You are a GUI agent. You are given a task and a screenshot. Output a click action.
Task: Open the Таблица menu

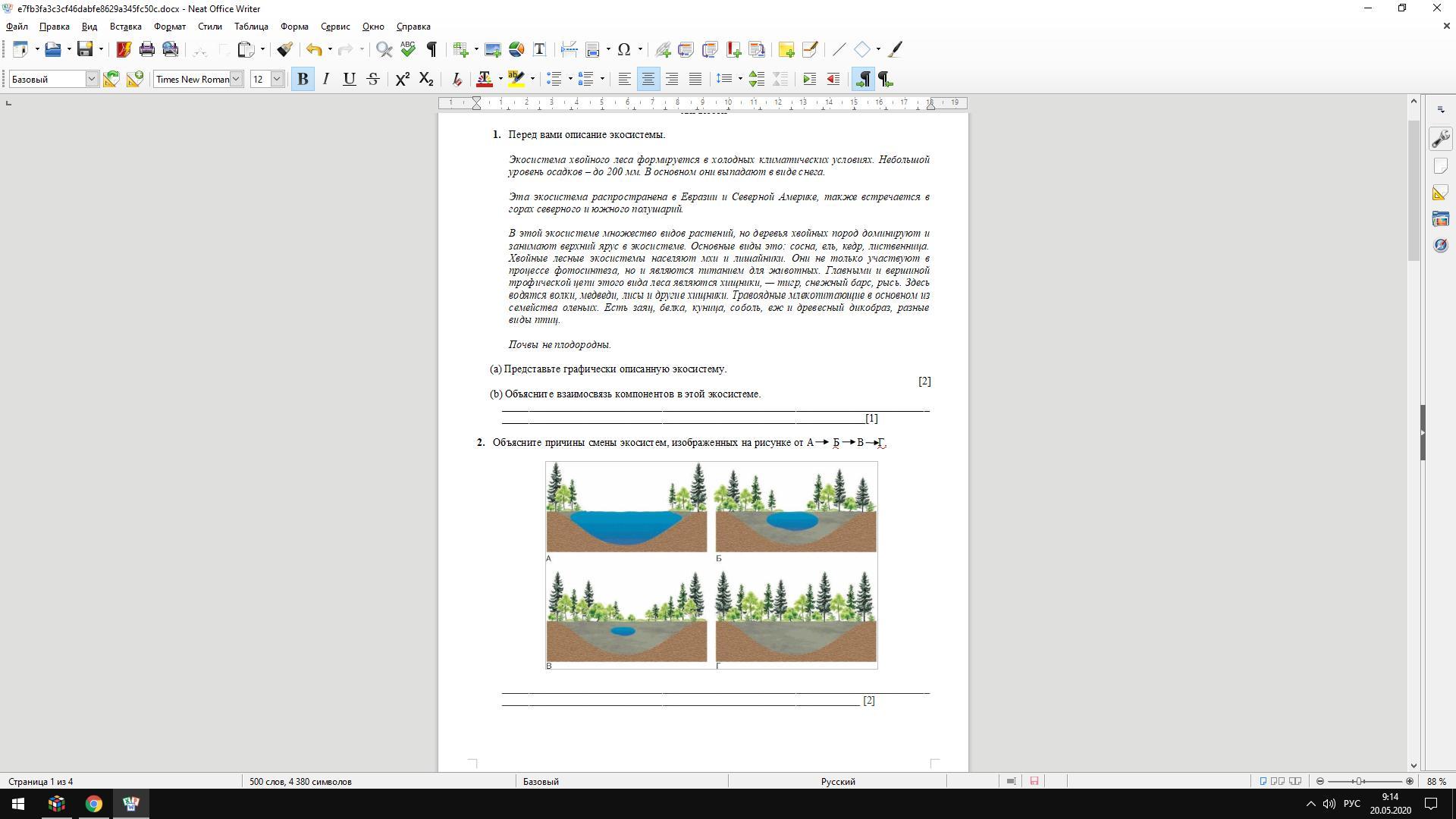tap(251, 27)
